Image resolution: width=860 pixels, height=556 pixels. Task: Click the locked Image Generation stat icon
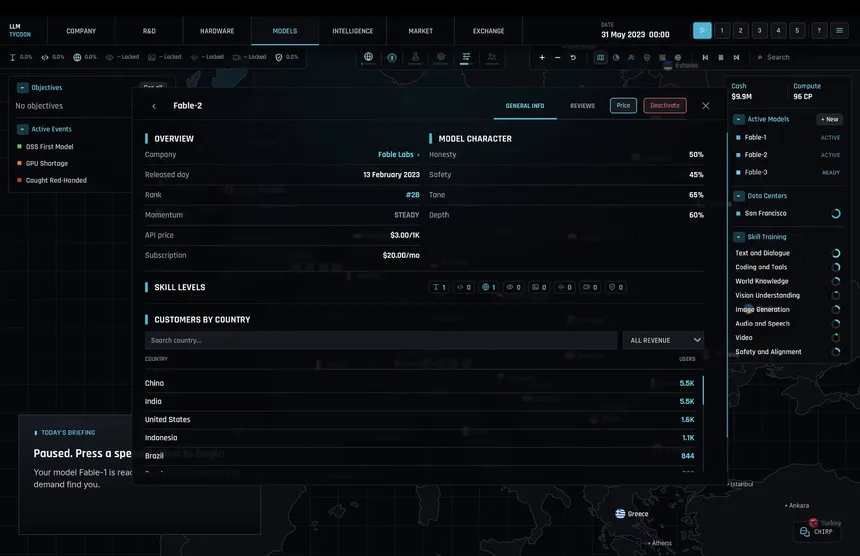point(152,57)
